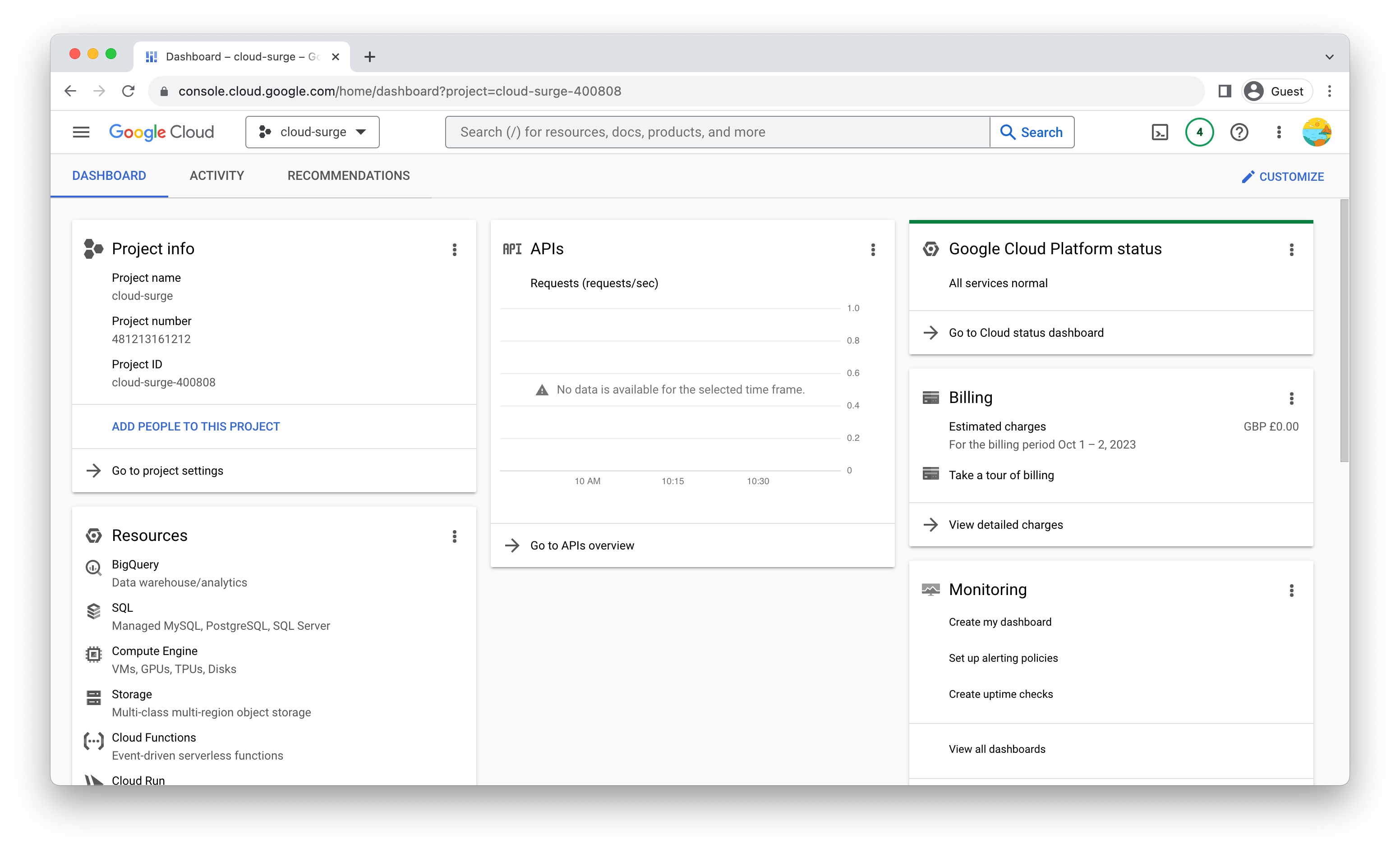This screenshot has height=852, width=1400.
Task: Close the Dashboard cloud-surge browser tab
Action: pos(335,57)
